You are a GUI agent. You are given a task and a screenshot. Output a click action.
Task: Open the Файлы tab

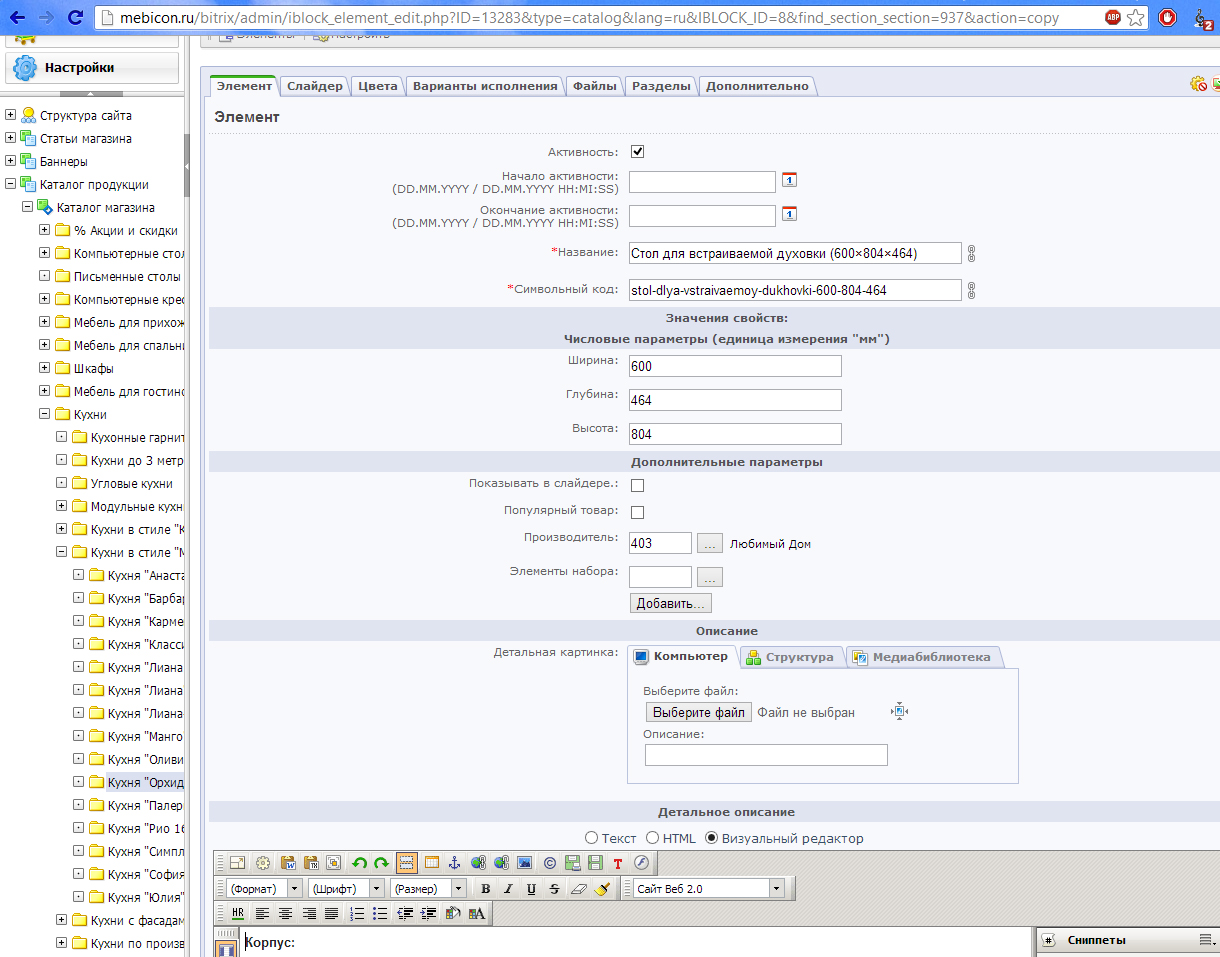click(x=594, y=86)
